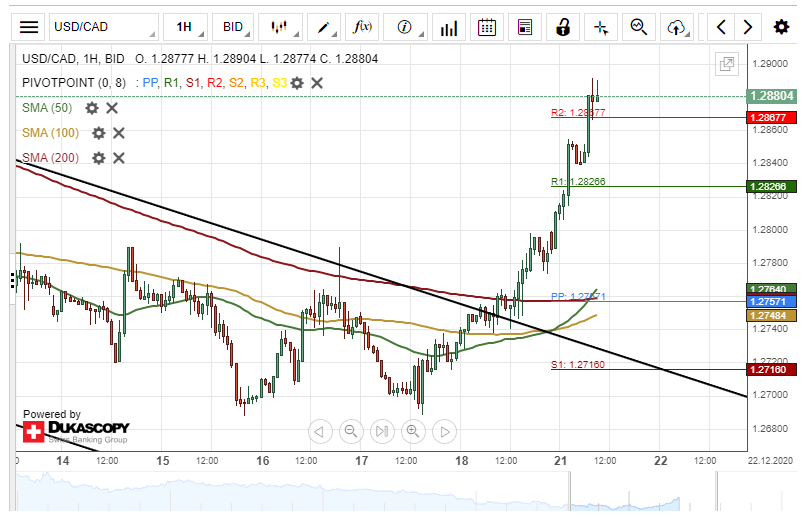Activate the crosshair cursor tool

601,27
